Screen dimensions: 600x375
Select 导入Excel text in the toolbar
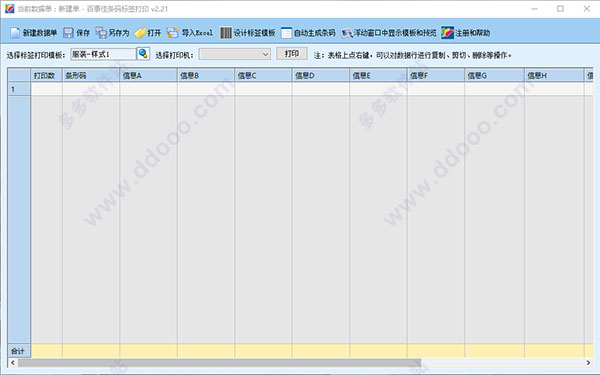tap(197, 33)
